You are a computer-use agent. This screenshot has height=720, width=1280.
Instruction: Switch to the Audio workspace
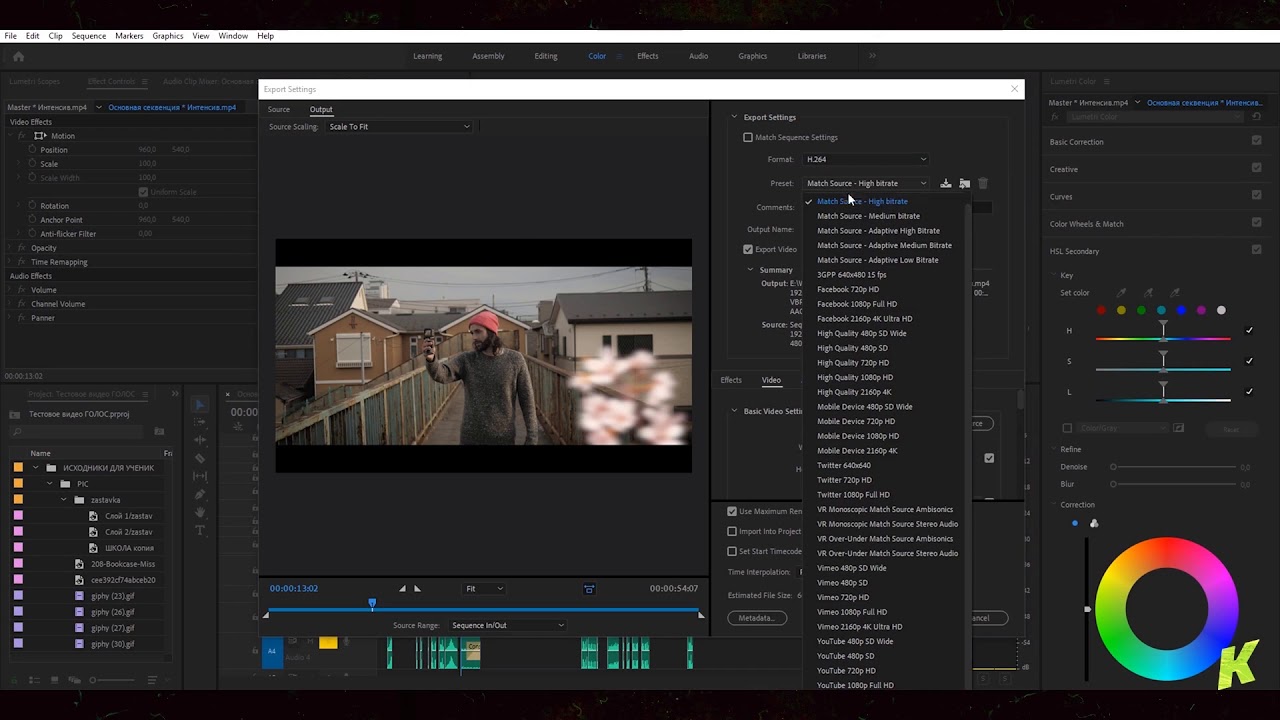point(699,56)
